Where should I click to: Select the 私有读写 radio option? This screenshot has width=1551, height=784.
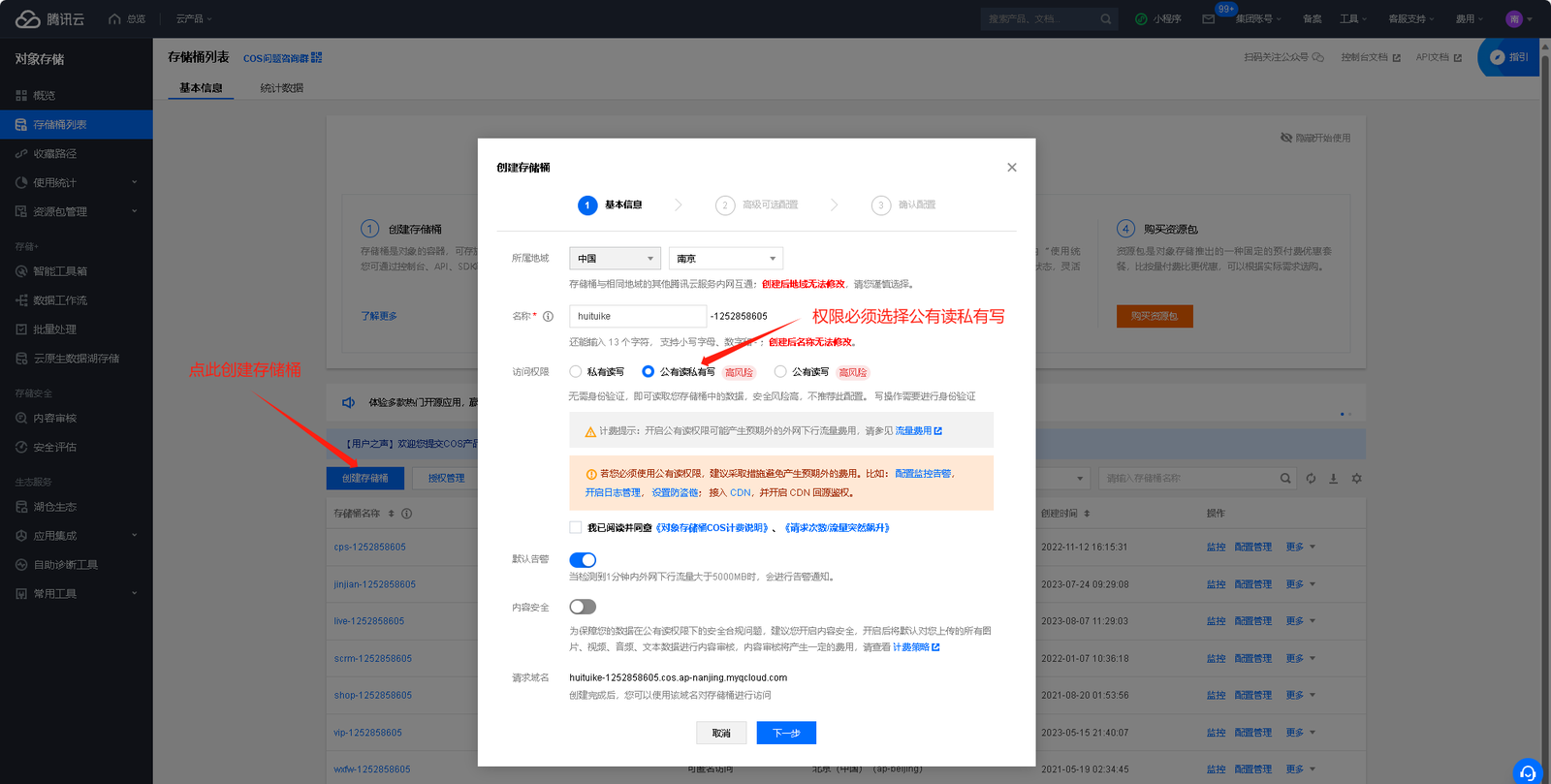tap(576, 371)
